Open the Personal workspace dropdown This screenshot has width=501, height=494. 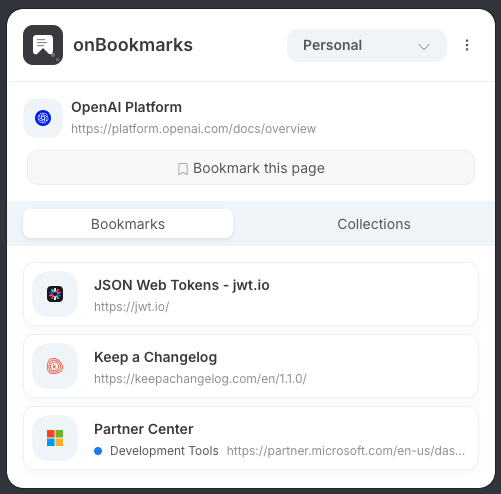pyautogui.click(x=367, y=45)
